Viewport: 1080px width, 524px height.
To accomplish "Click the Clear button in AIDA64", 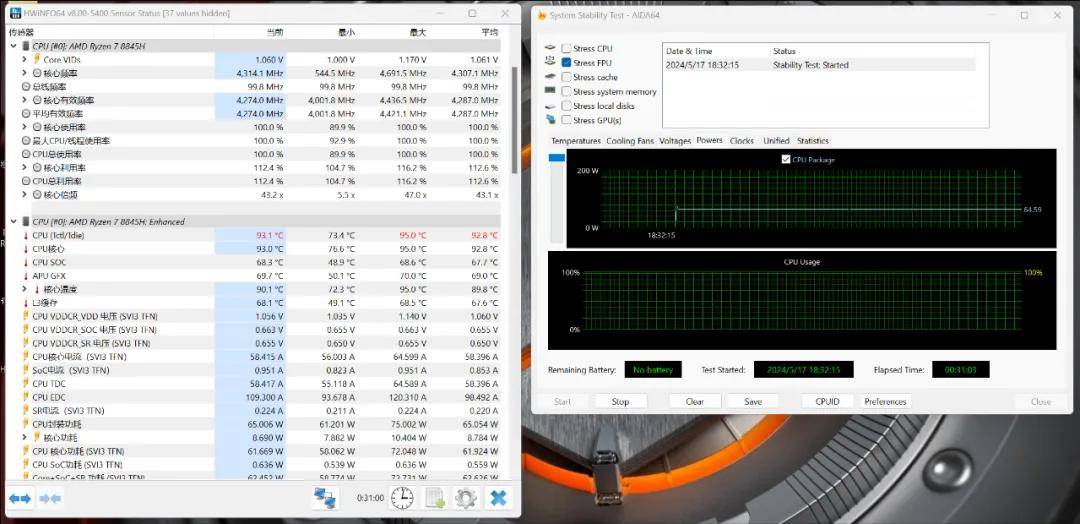I will tap(695, 401).
